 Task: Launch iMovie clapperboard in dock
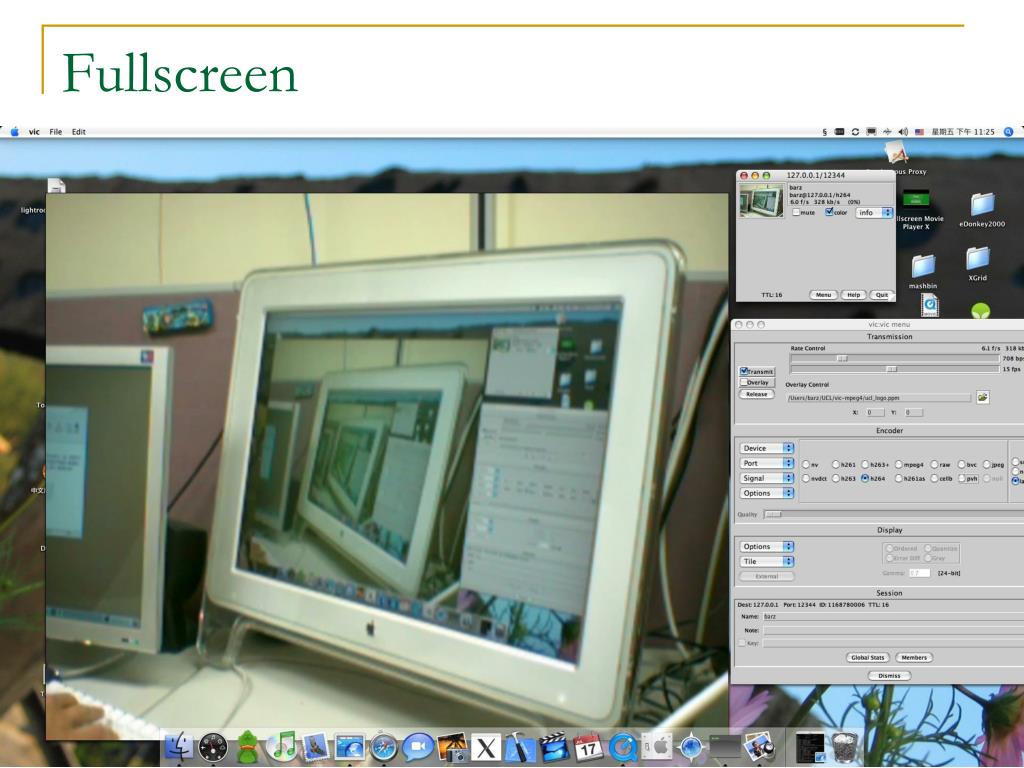(554, 746)
